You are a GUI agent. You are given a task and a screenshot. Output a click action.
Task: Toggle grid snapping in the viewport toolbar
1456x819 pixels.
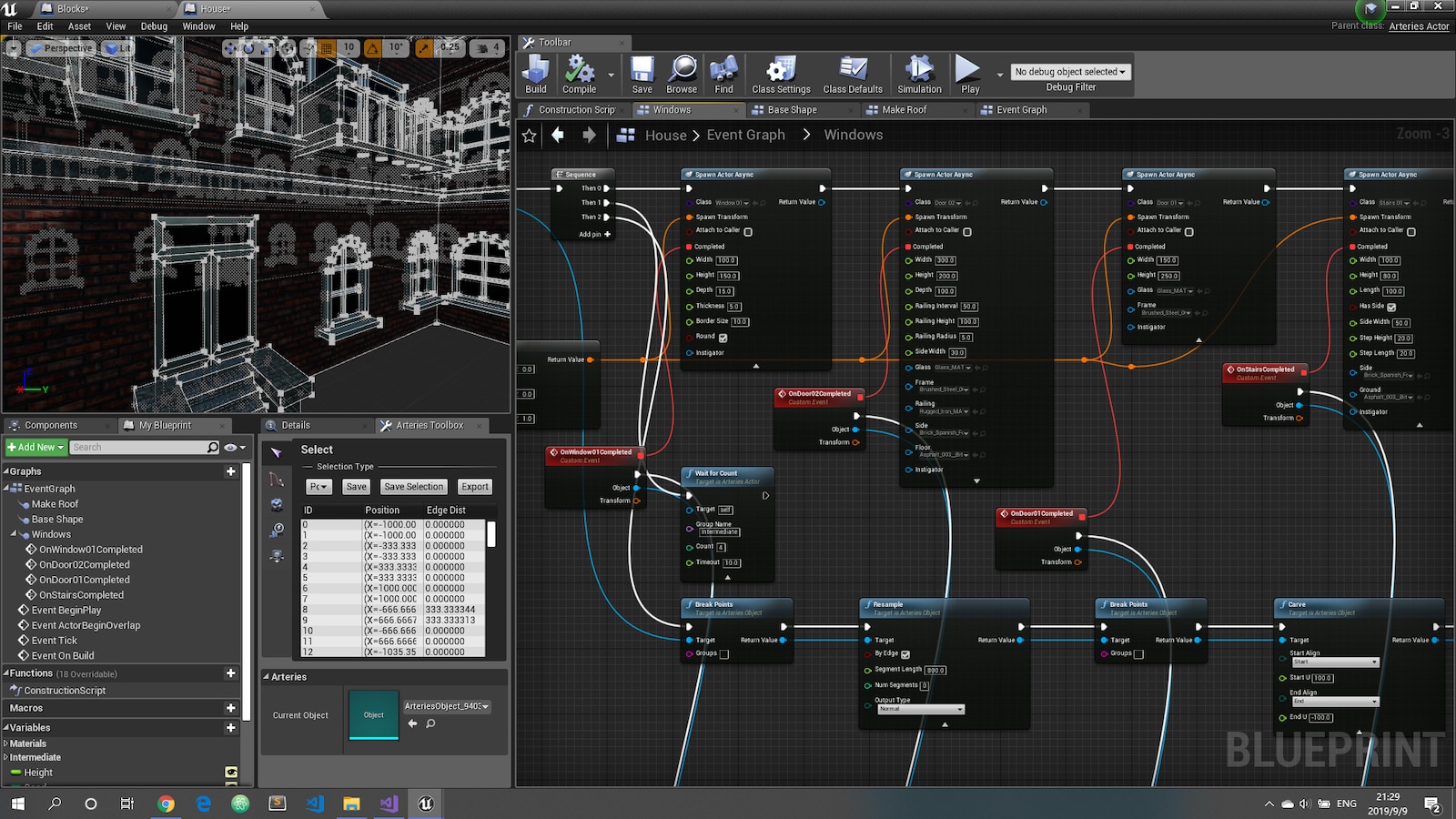point(325,48)
